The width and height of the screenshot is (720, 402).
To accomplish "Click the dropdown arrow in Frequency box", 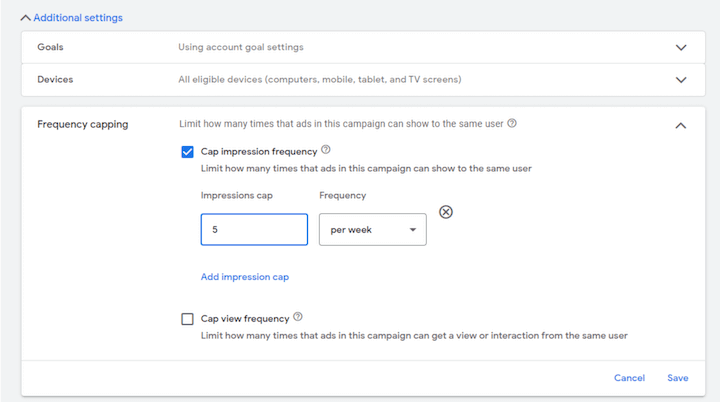I will click(413, 230).
